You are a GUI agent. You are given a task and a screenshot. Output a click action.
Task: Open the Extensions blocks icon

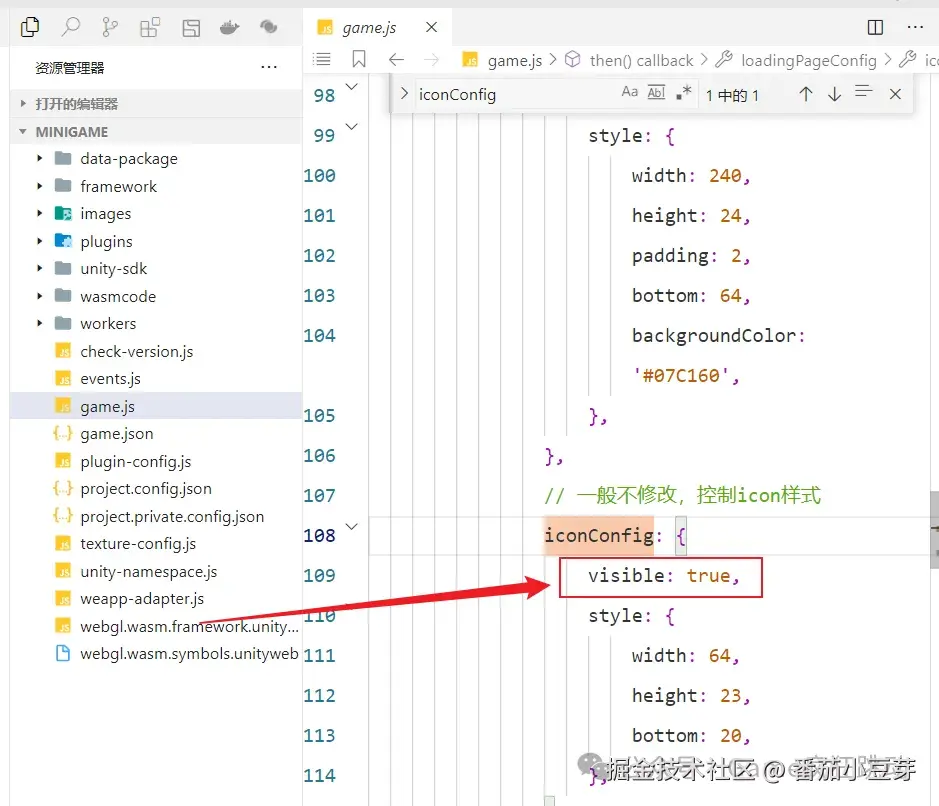150,27
